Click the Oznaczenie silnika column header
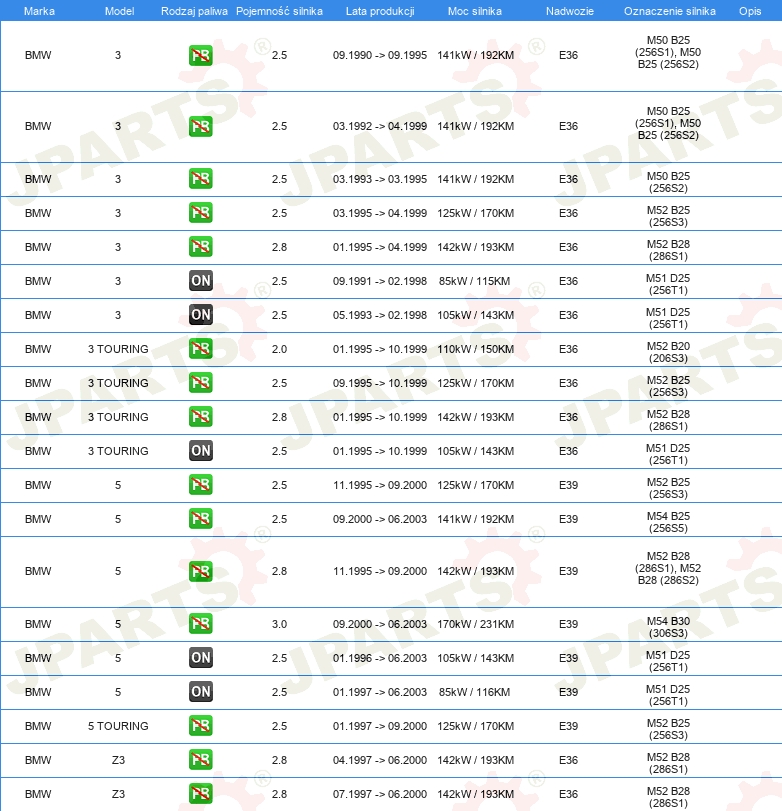This screenshot has height=811, width=782. point(670,11)
